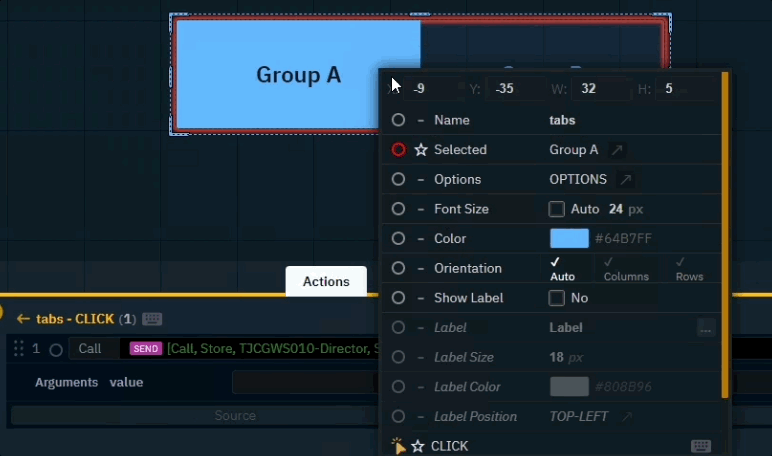Click the star icon beside Selected
The image size is (772, 456).
click(421, 150)
